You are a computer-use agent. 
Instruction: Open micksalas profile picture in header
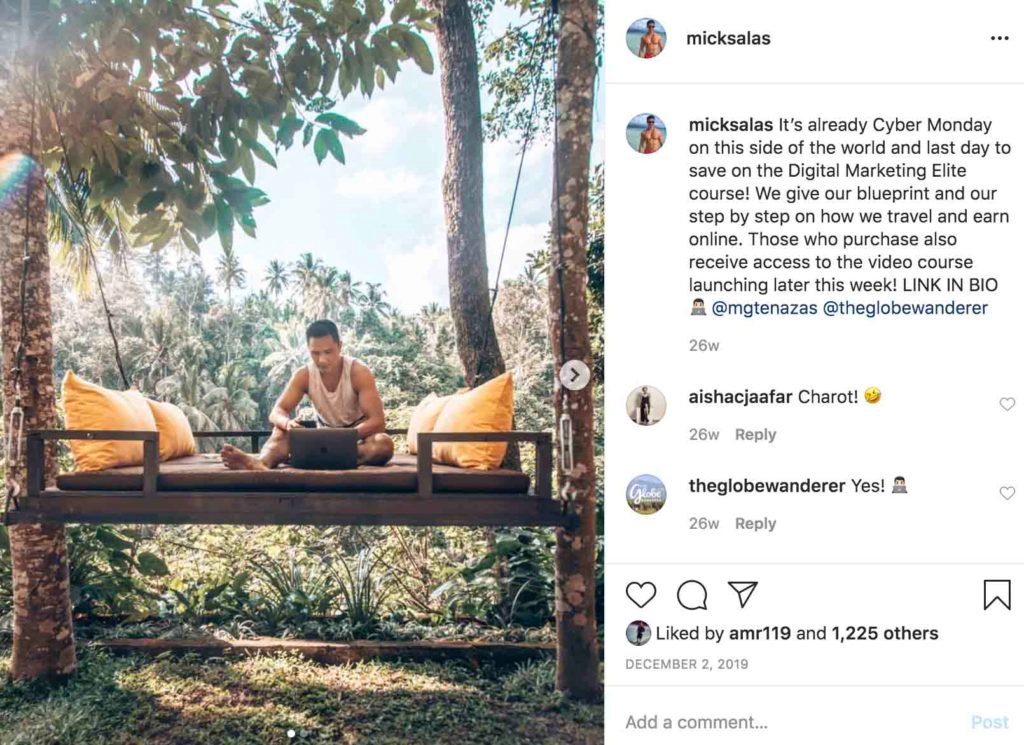[646, 39]
